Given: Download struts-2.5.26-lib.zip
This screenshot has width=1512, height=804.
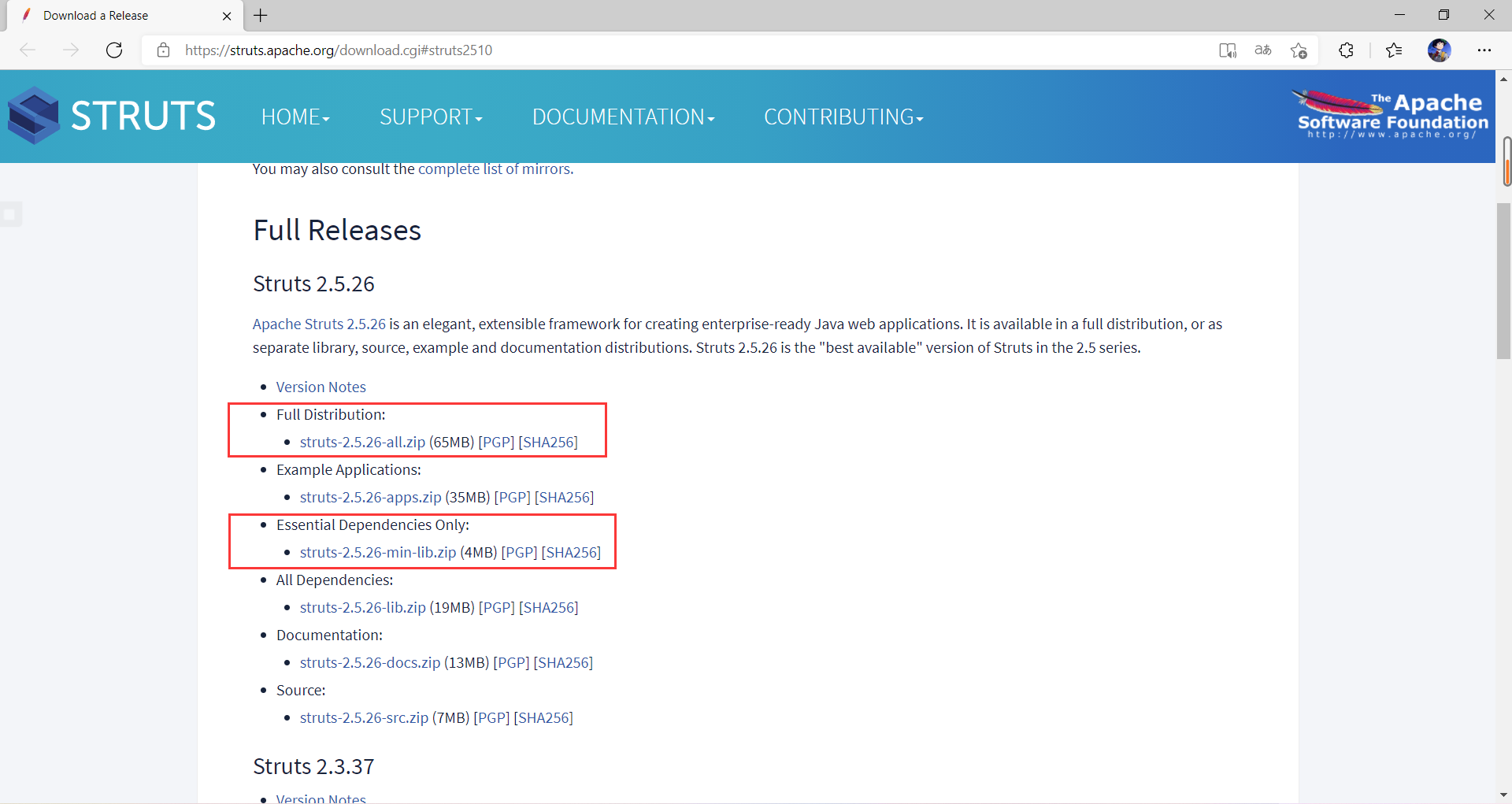Looking at the screenshot, I should (x=363, y=607).
